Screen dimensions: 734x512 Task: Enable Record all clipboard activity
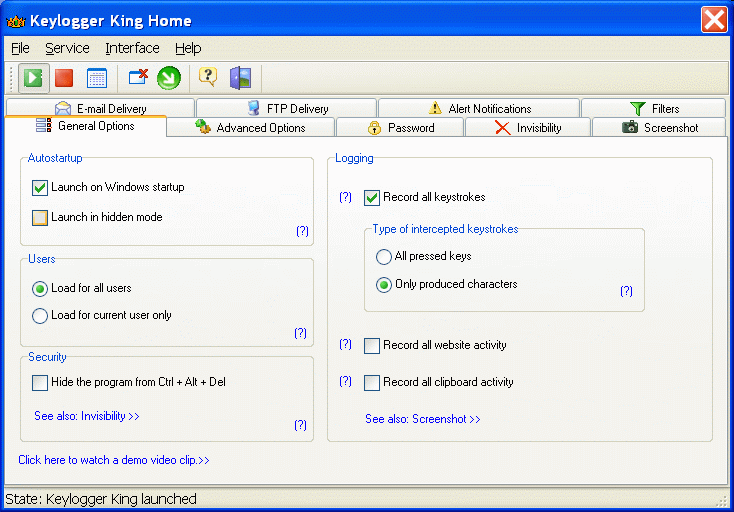(372, 382)
